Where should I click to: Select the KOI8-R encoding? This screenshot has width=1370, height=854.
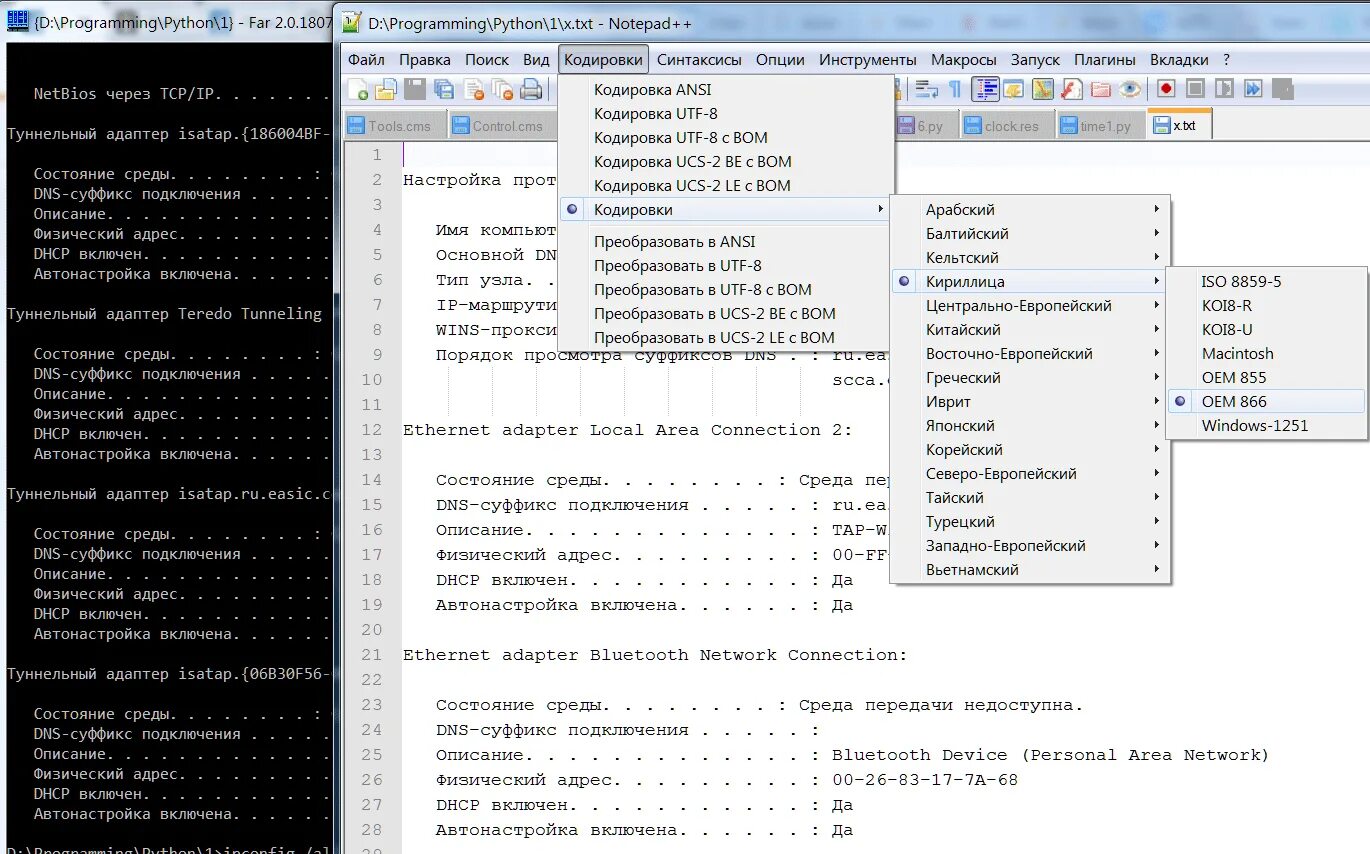pos(1266,305)
